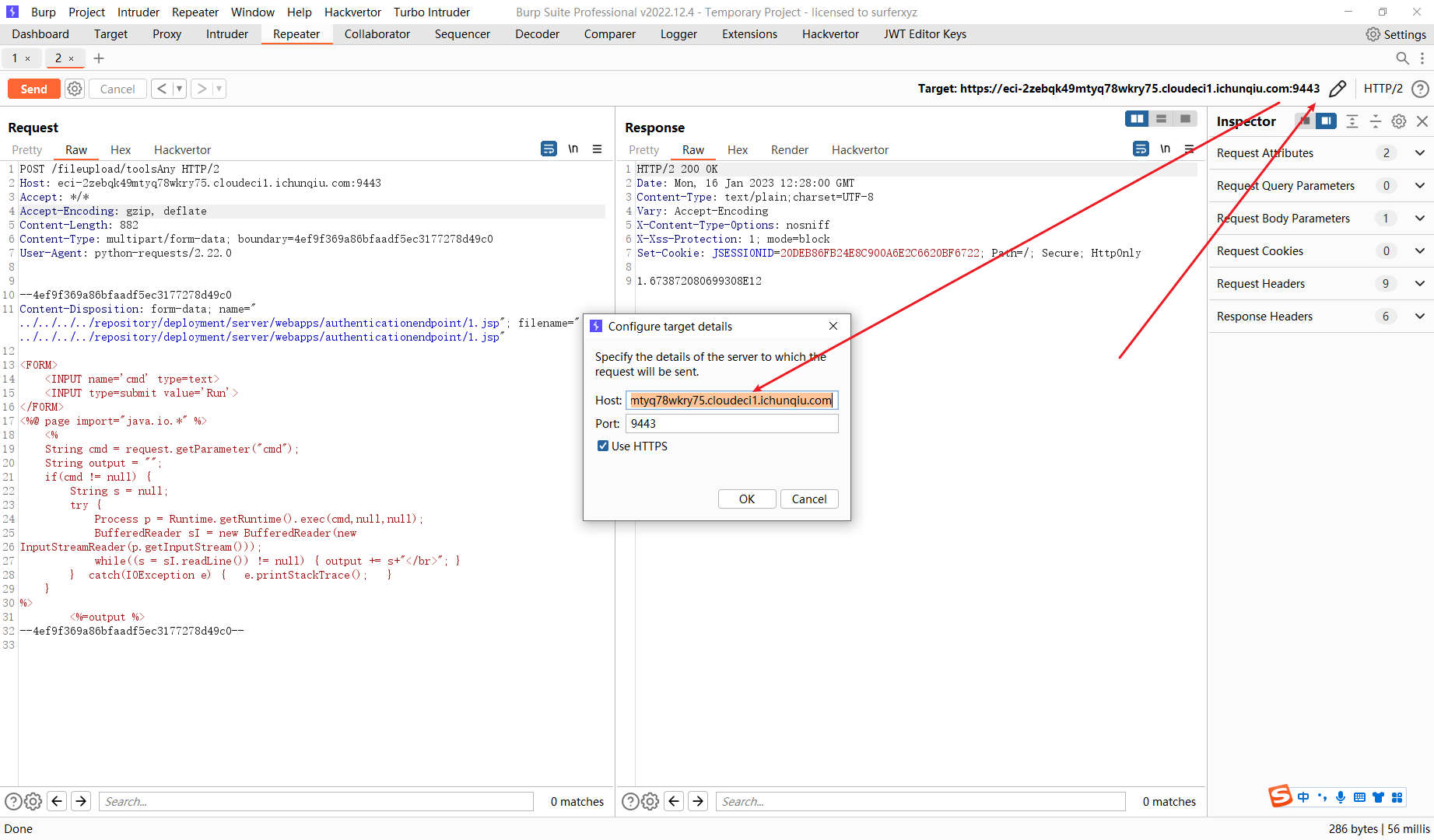This screenshot has height=840, width=1434.
Task: Open the Intruder tab
Action: [227, 34]
